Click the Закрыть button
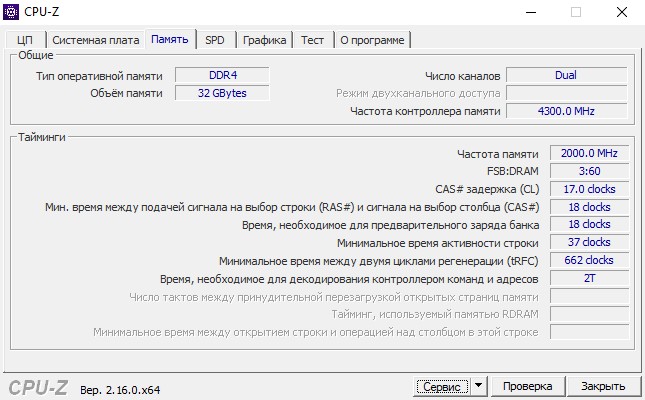645x400 pixels. point(603,386)
